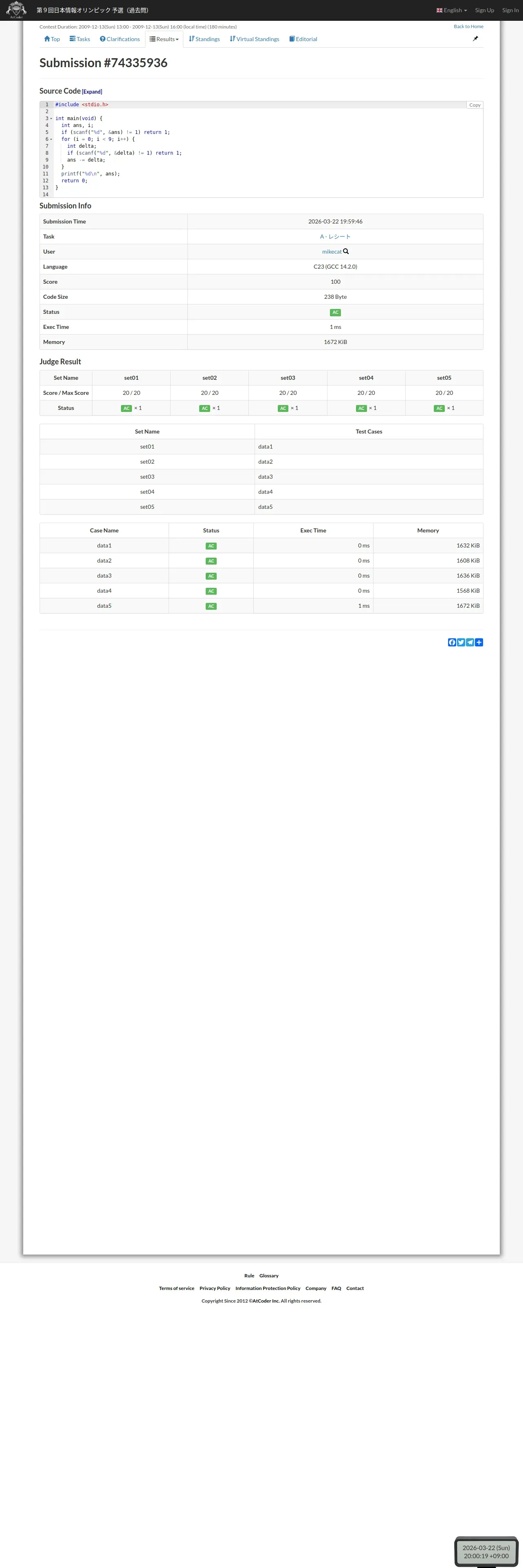Open task A - レシート link

click(336, 237)
